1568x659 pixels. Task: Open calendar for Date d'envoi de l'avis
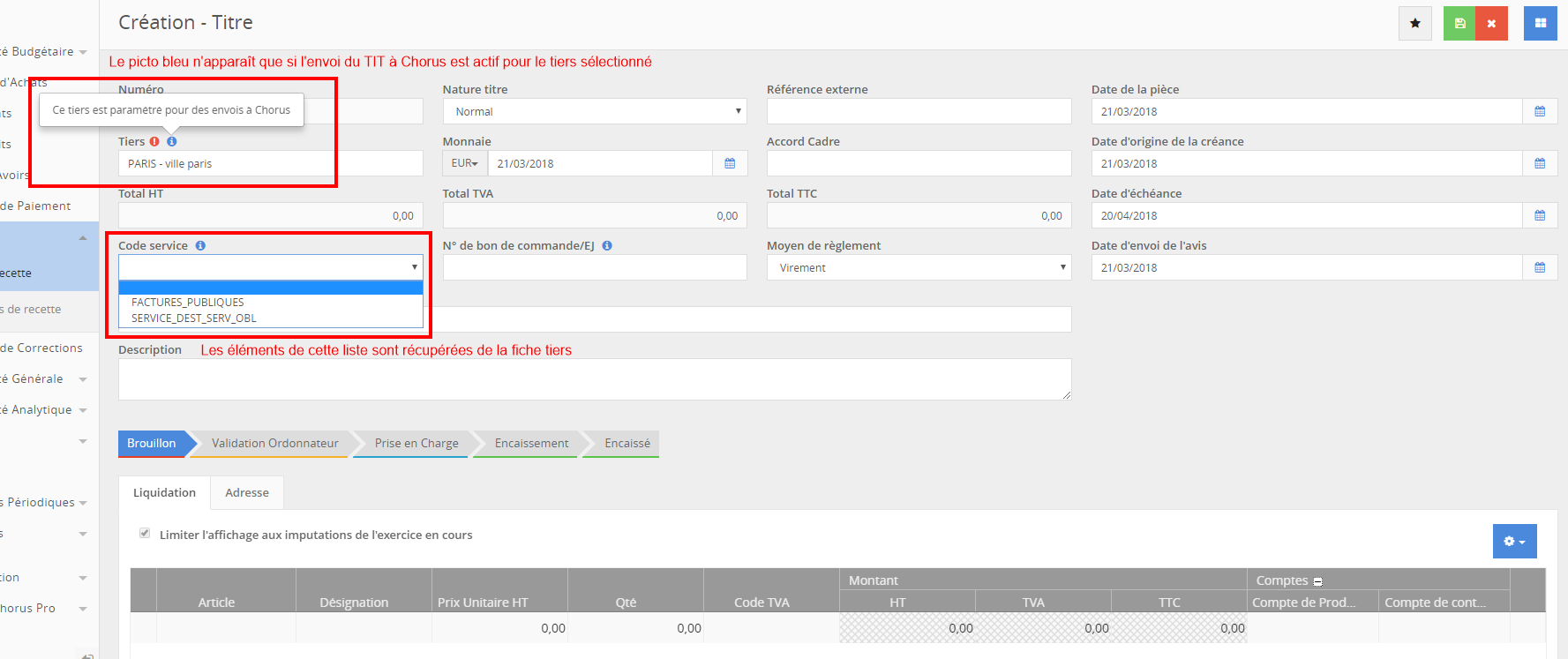click(1540, 268)
